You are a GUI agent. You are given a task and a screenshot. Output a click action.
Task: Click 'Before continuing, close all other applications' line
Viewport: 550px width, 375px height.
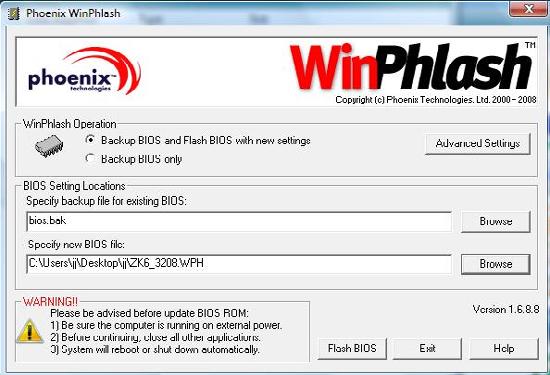155,337
